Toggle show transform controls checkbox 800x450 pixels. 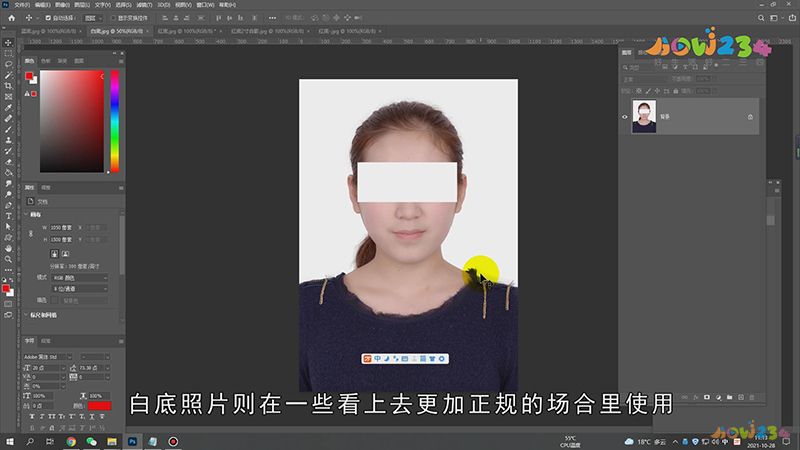(x=113, y=18)
